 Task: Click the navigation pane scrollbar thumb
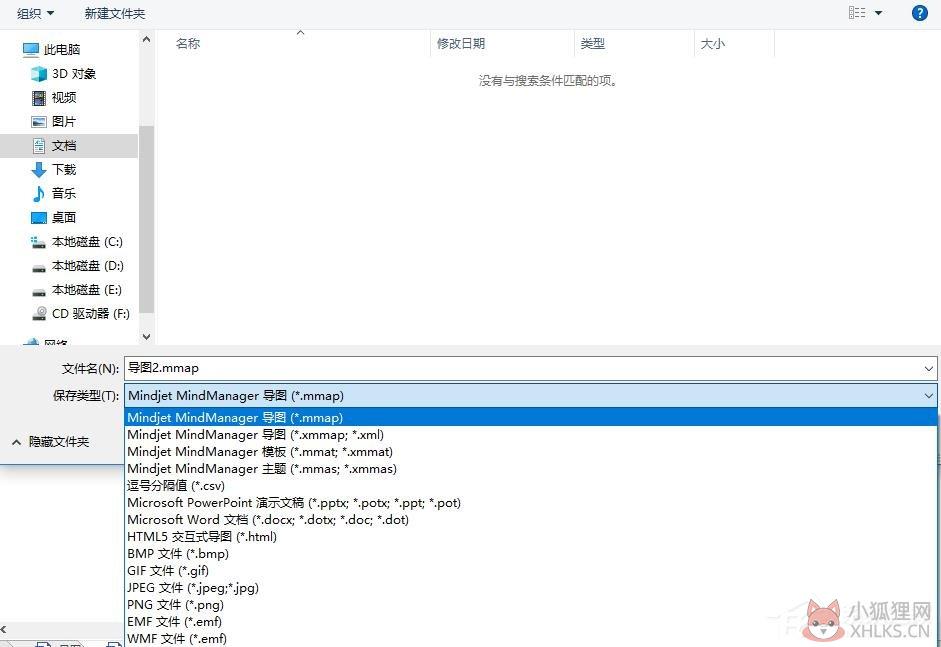click(146, 219)
